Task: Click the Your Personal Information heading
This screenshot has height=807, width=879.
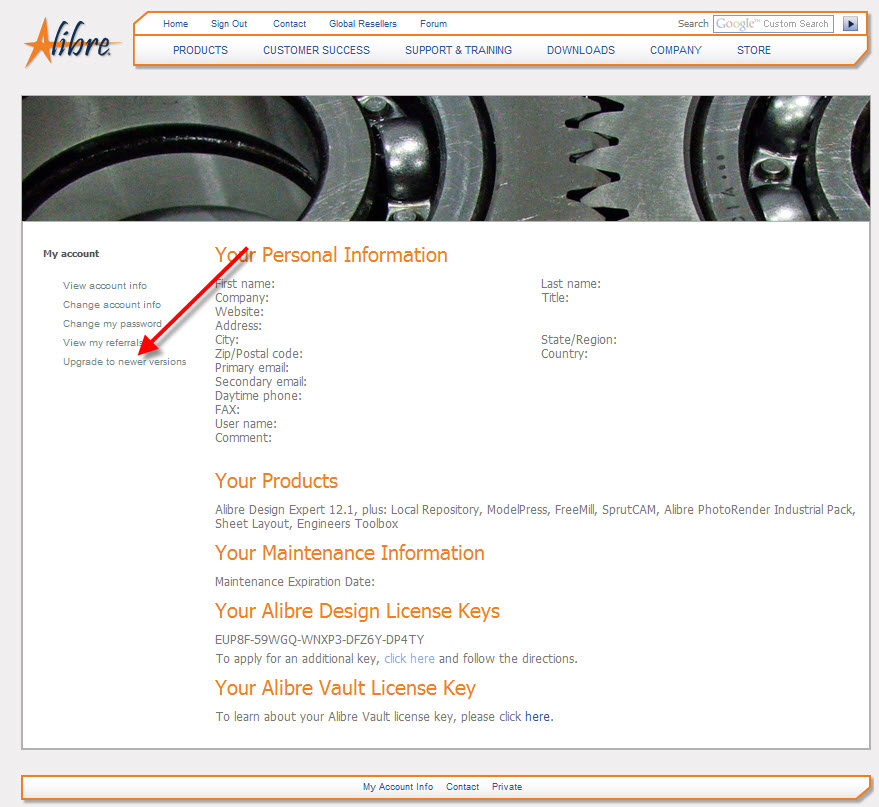Action: click(331, 255)
